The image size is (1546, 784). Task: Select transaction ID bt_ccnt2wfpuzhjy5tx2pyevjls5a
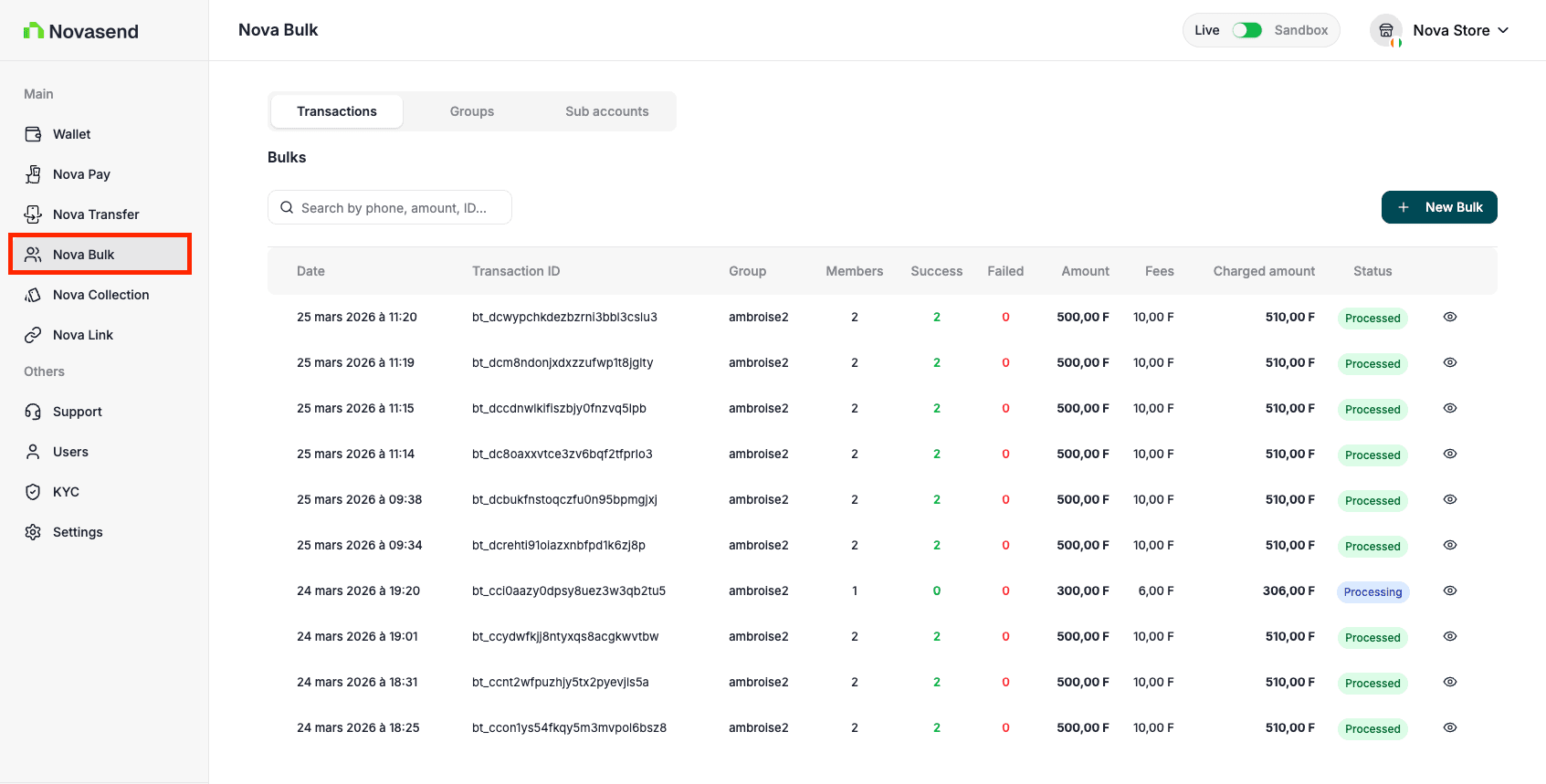tap(561, 682)
